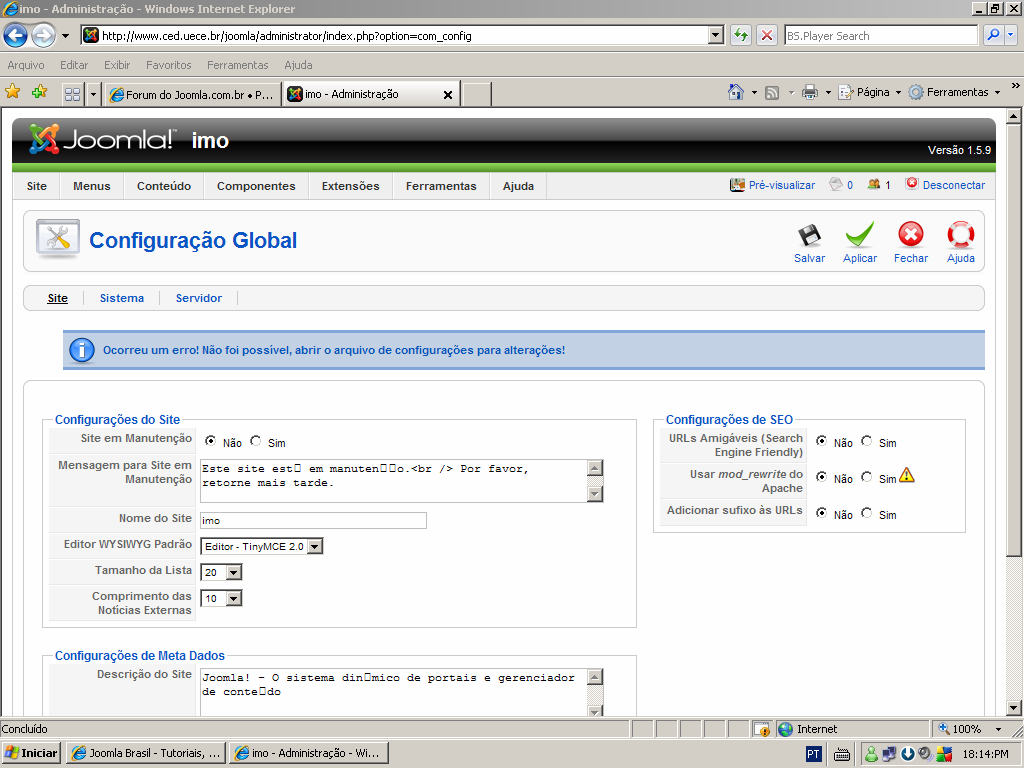Select Não for URLs Amigáveis
This screenshot has height=768, width=1024.
(x=822, y=441)
